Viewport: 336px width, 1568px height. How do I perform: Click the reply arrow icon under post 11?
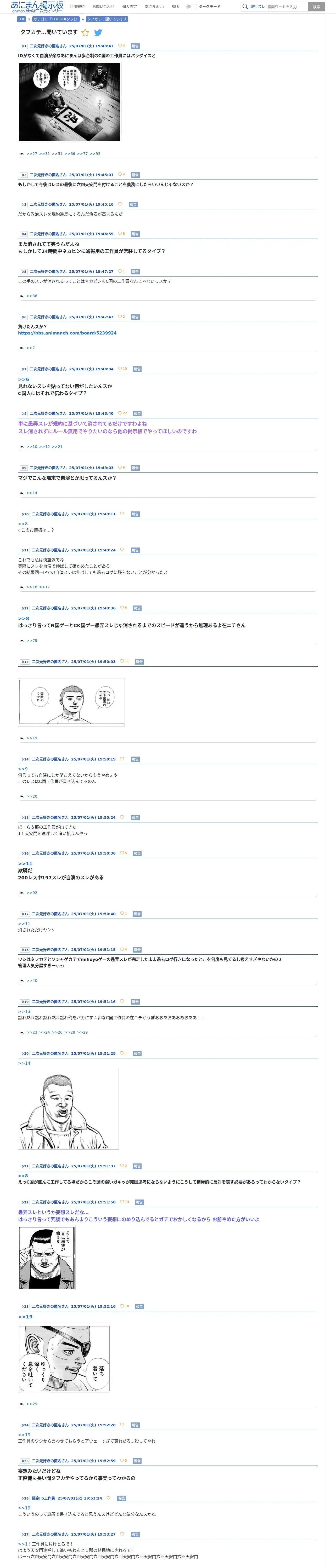pos(22,587)
